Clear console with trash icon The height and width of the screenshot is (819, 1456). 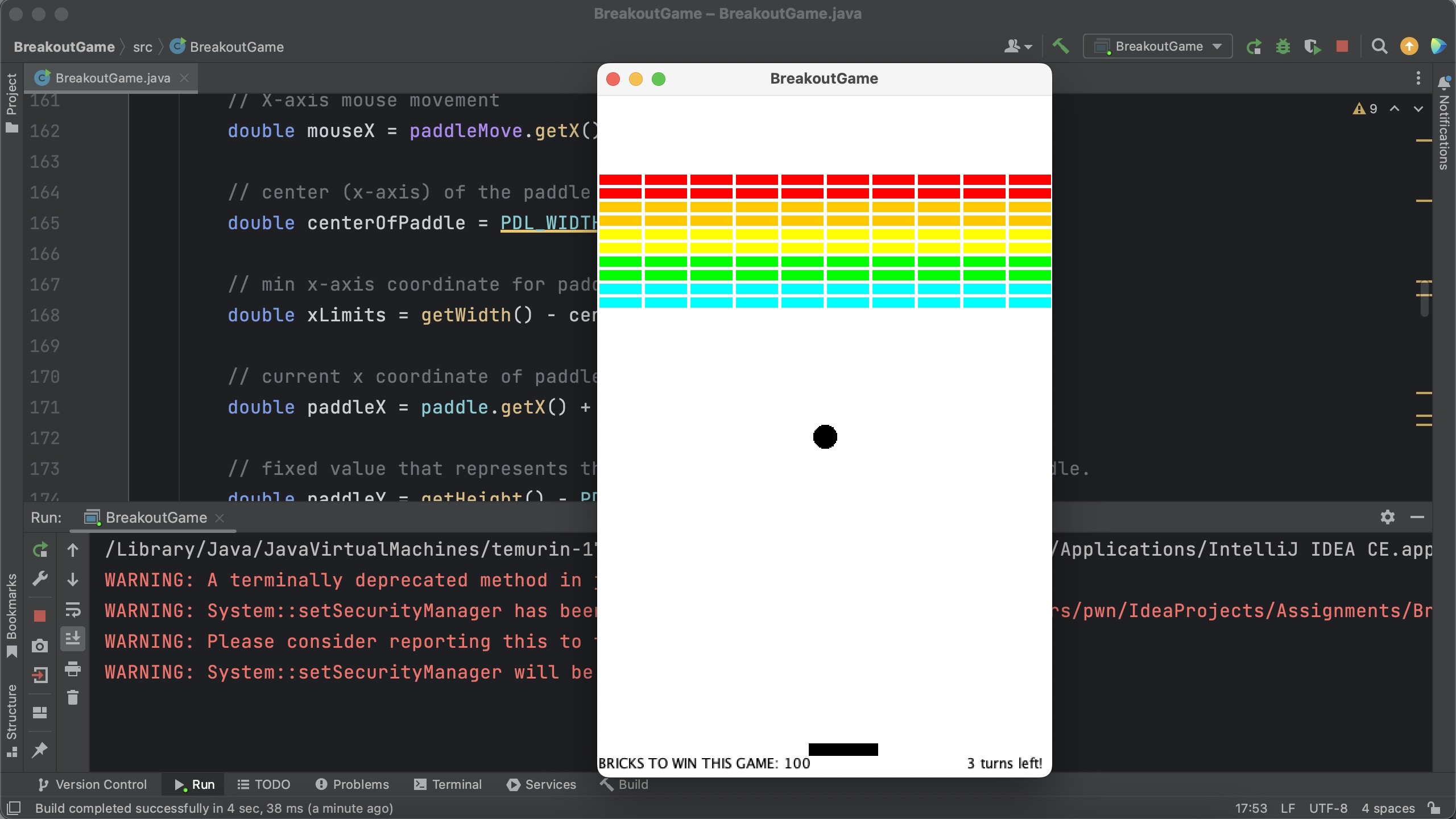coord(73,697)
